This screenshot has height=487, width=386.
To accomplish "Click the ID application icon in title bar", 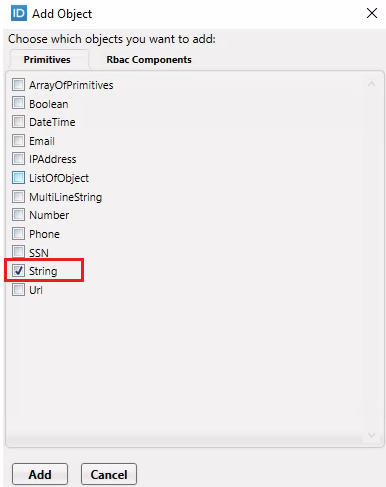I will click(x=19, y=13).
